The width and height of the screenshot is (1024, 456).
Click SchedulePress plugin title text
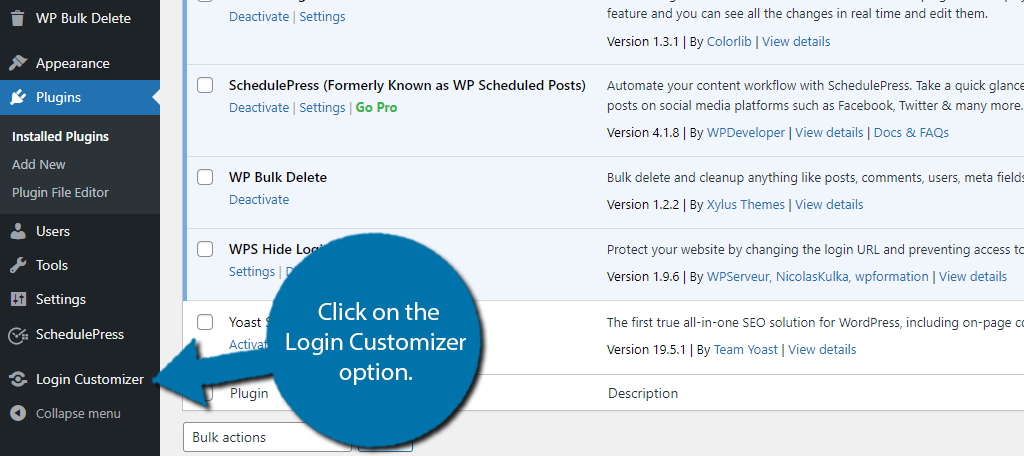coord(407,85)
